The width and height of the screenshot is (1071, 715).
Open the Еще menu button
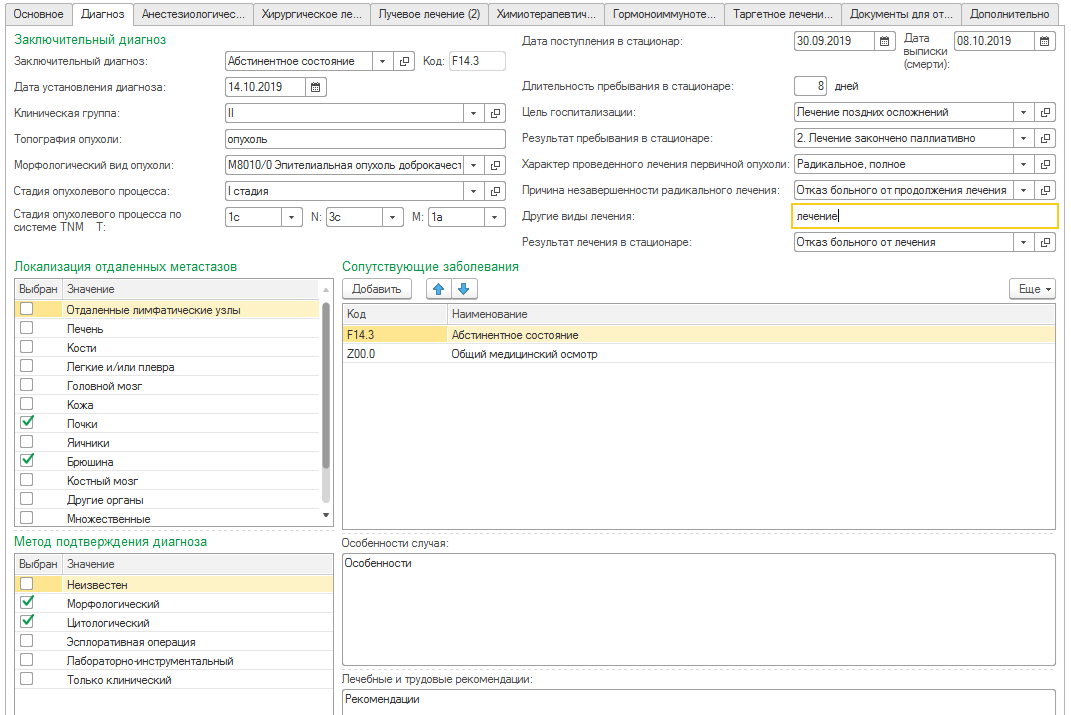point(1032,289)
